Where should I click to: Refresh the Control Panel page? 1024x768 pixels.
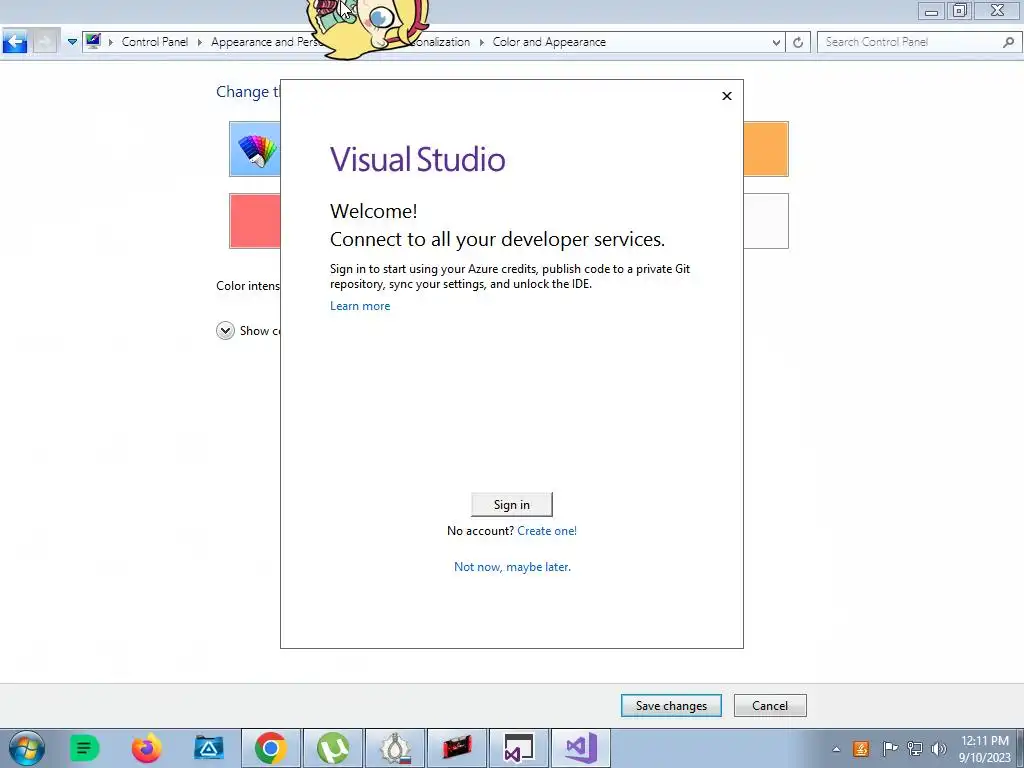point(798,42)
